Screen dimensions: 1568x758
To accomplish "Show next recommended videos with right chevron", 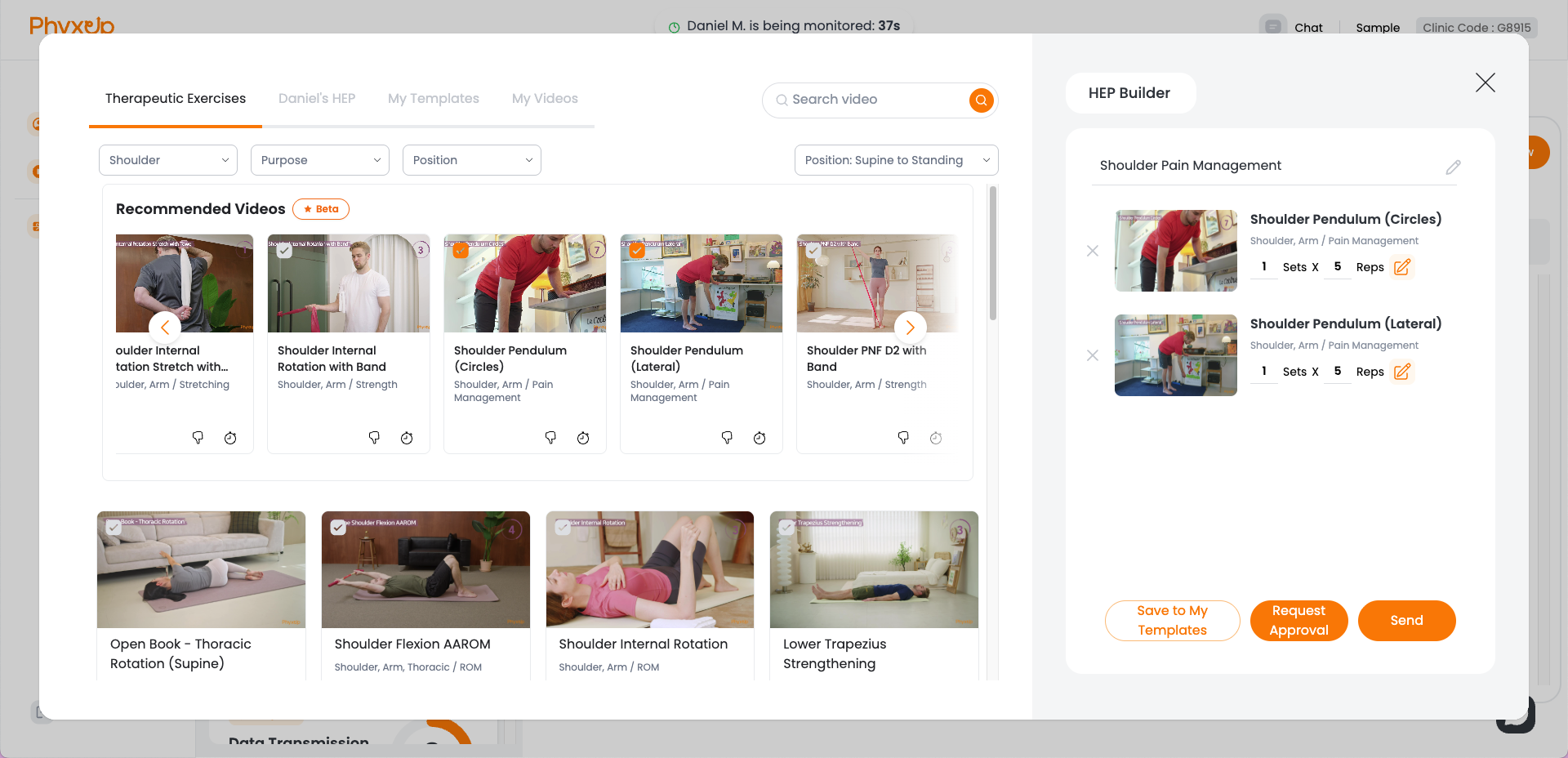I will click(910, 327).
